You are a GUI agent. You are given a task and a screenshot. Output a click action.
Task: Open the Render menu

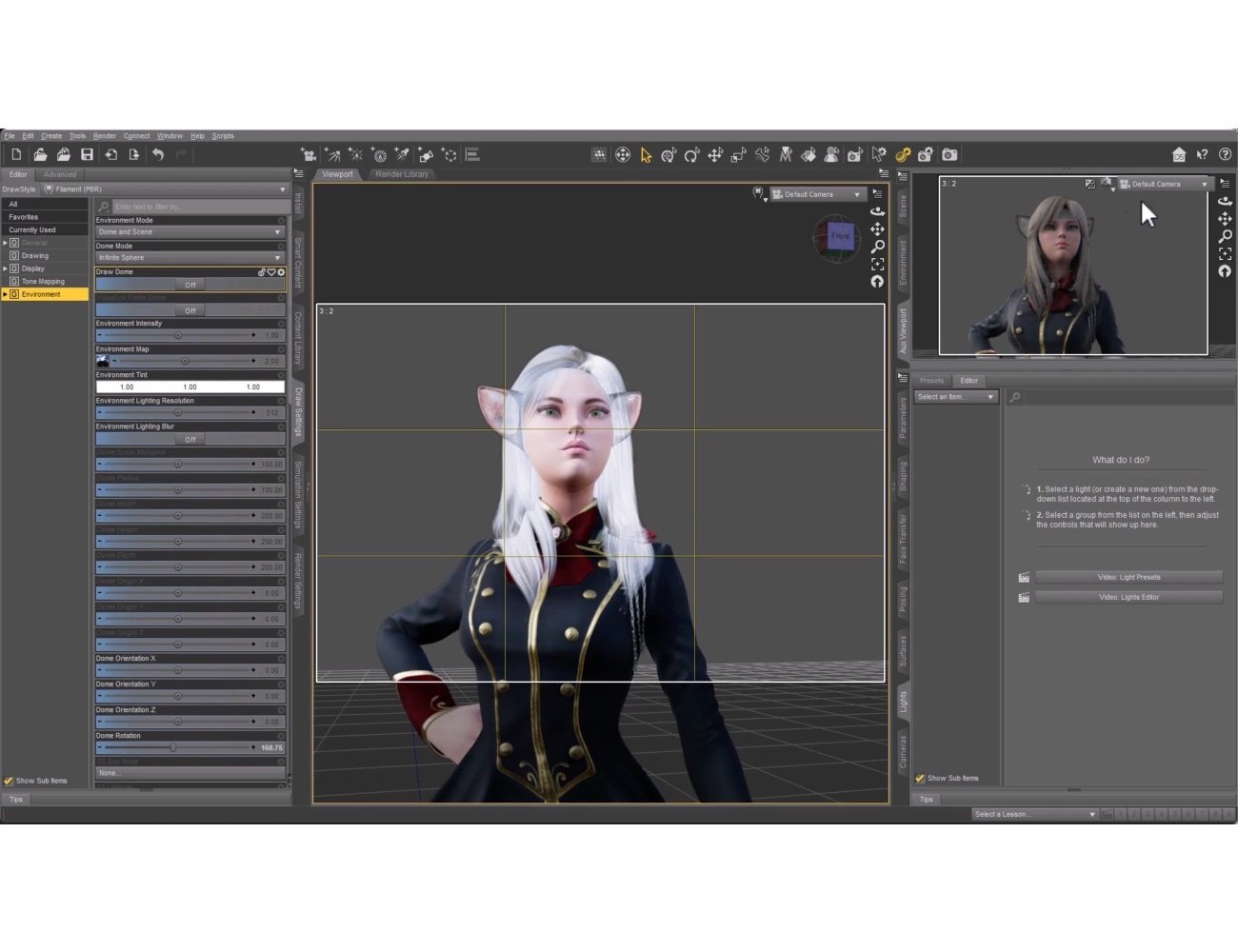(104, 135)
